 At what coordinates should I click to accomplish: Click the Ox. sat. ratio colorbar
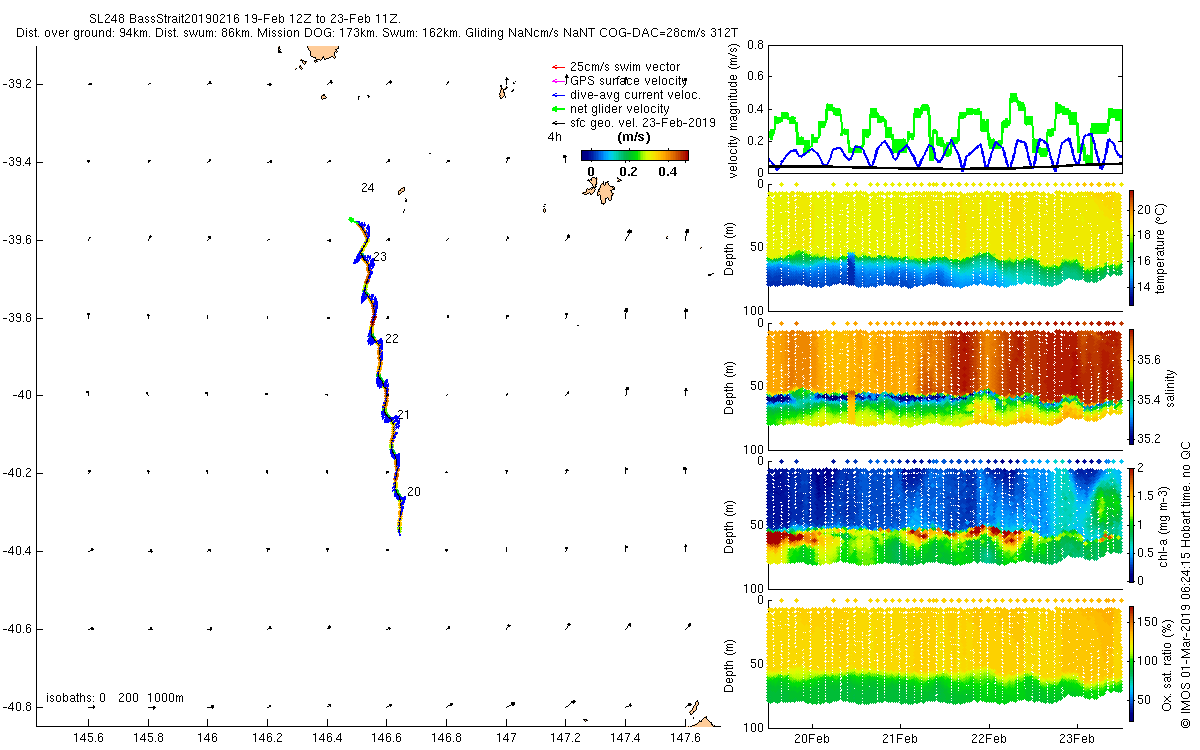click(1132, 660)
